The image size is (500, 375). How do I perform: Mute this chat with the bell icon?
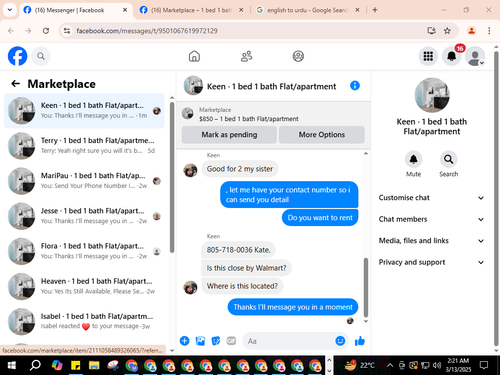coord(413,159)
